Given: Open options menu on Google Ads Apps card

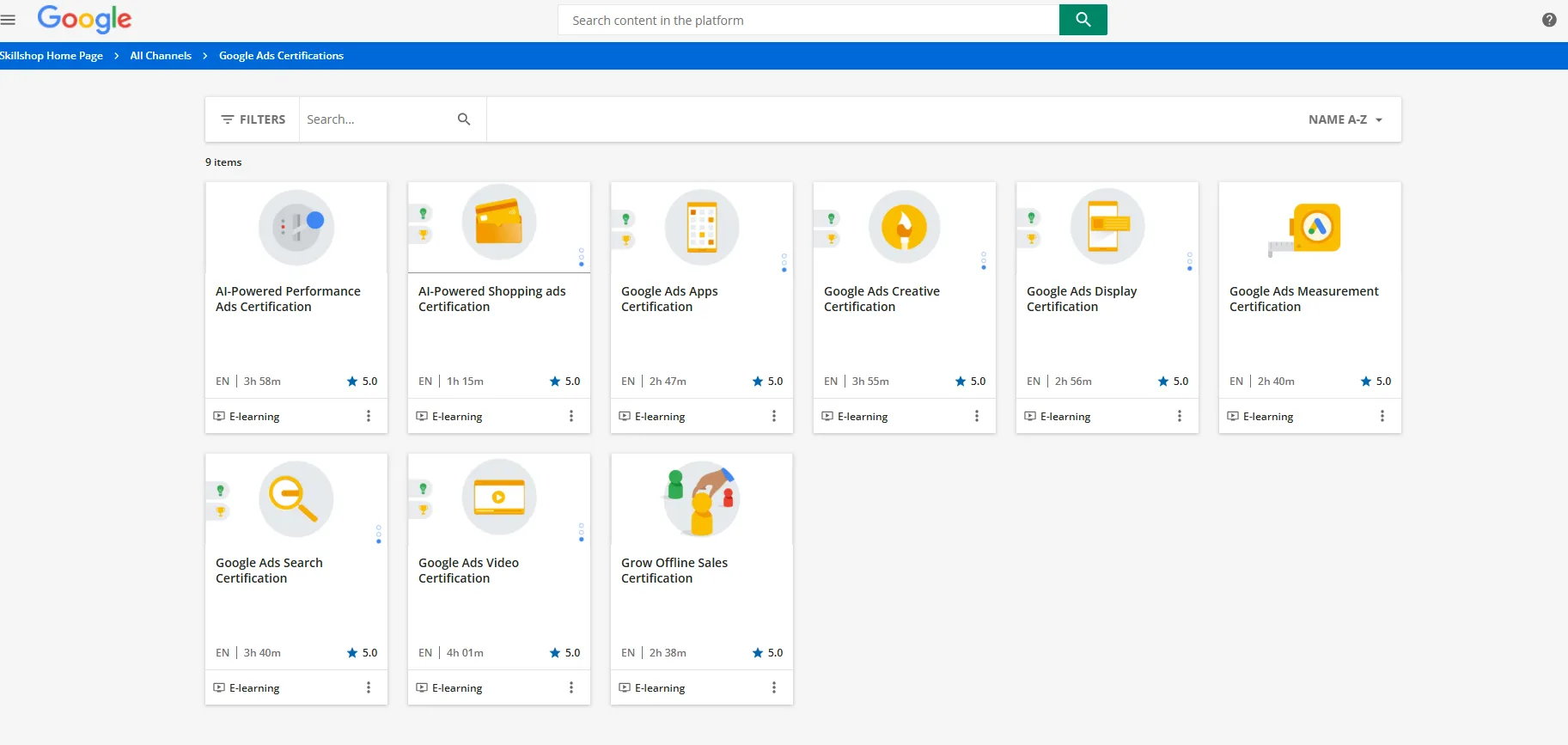Looking at the screenshot, I should 774,416.
